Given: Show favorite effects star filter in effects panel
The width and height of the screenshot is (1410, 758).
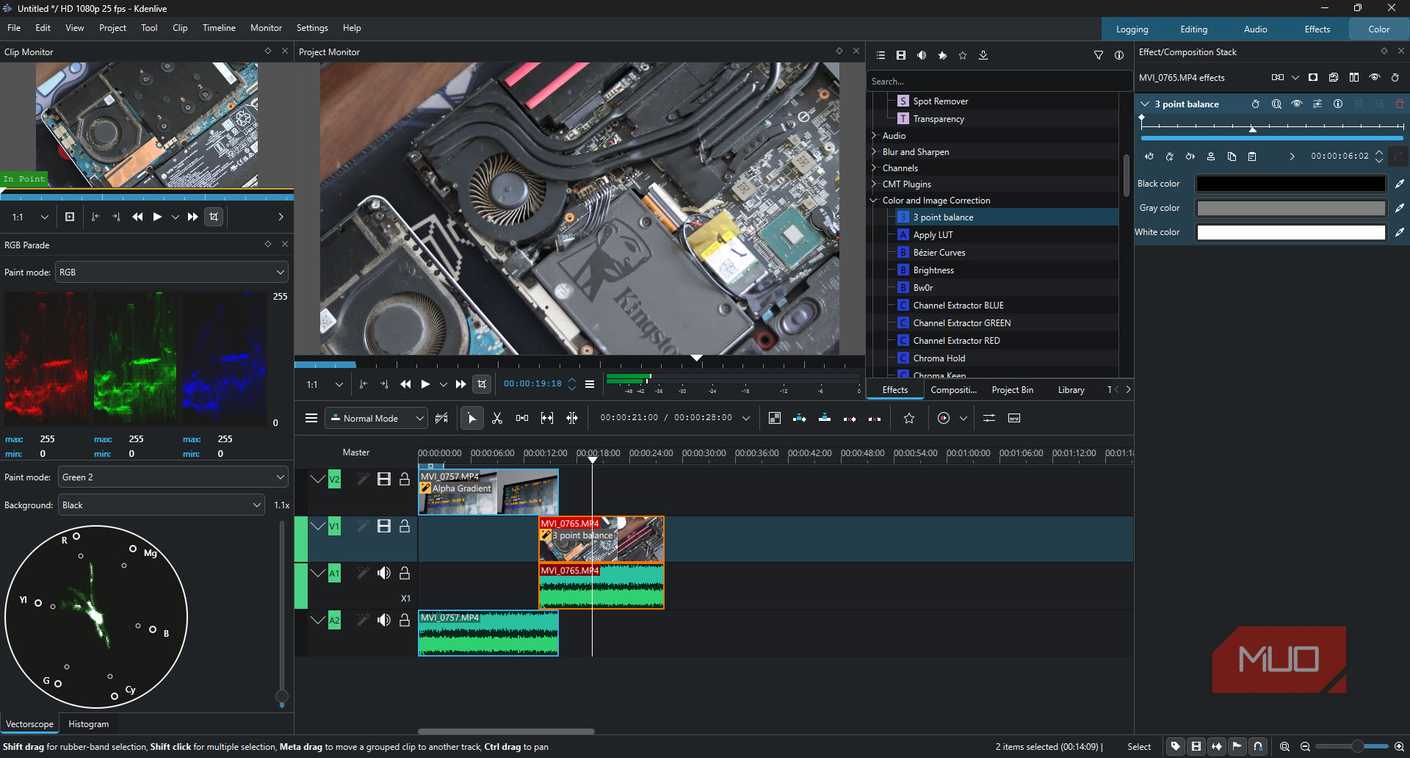Looking at the screenshot, I should (962, 55).
